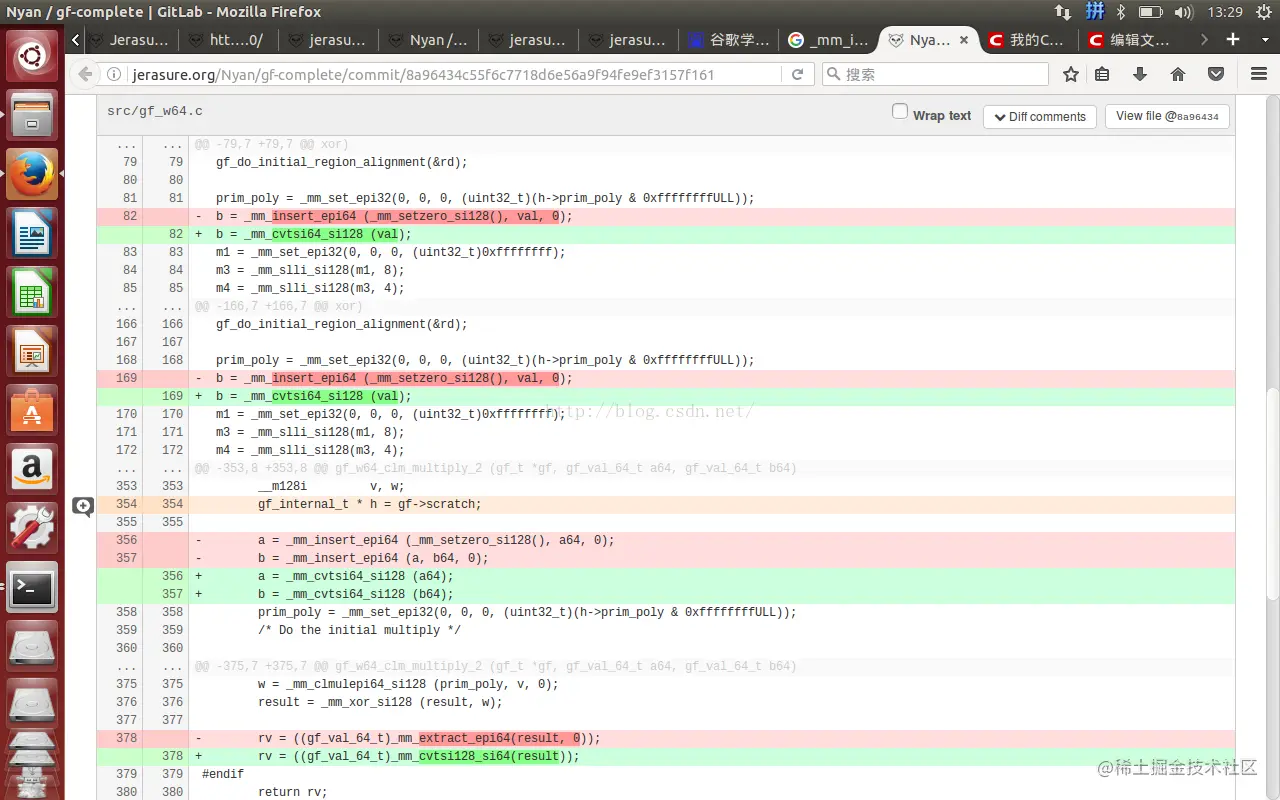Open the network indicator in top panel

pyautogui.click(x=1062, y=12)
